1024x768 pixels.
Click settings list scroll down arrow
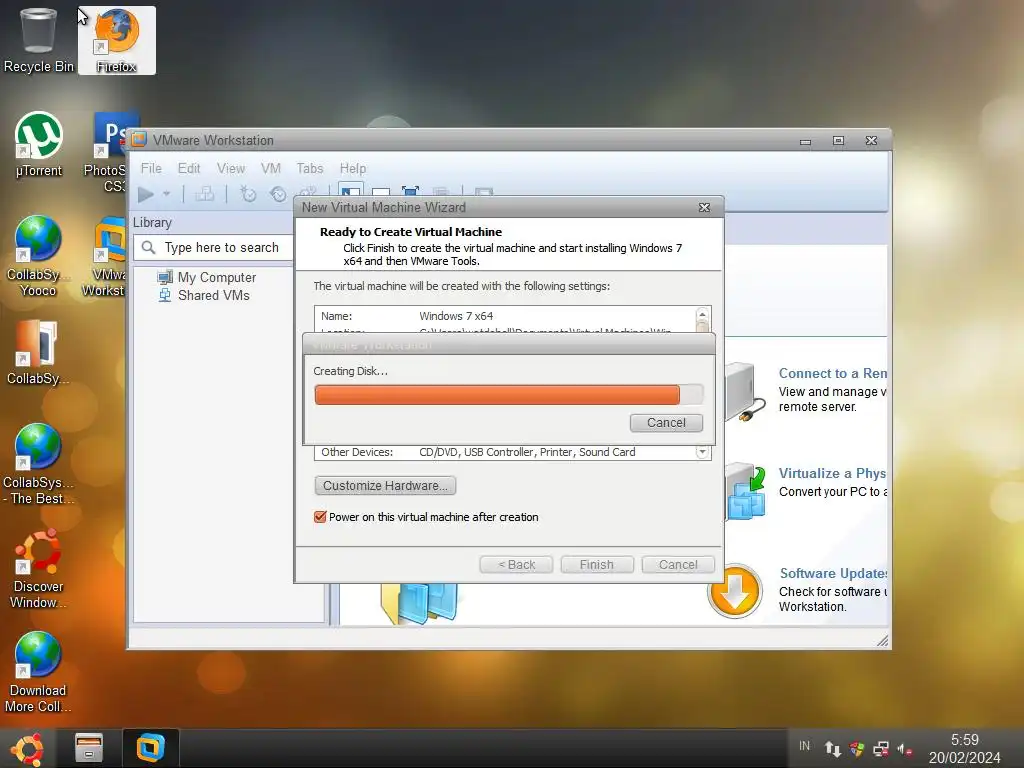(x=702, y=452)
